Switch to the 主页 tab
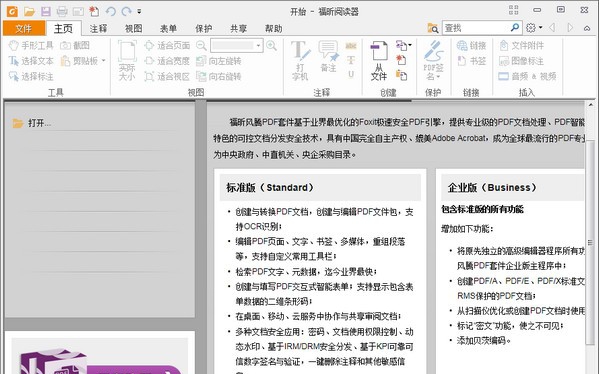This screenshot has width=599, height=374. (x=63, y=28)
